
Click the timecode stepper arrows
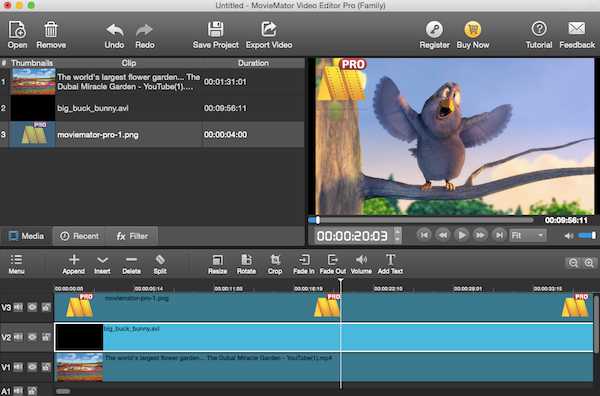(x=398, y=235)
